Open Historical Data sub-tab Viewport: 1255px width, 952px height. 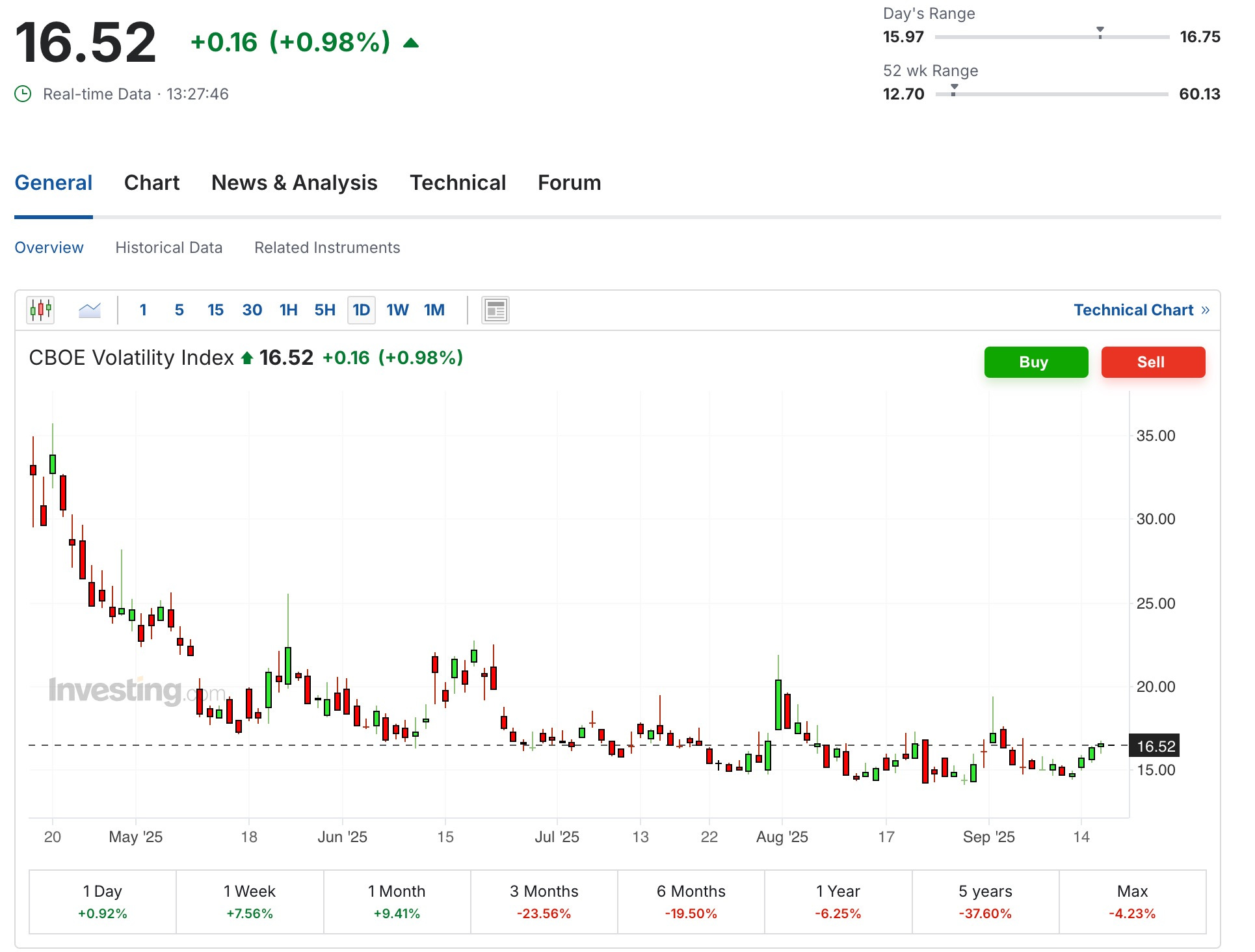[x=168, y=248]
